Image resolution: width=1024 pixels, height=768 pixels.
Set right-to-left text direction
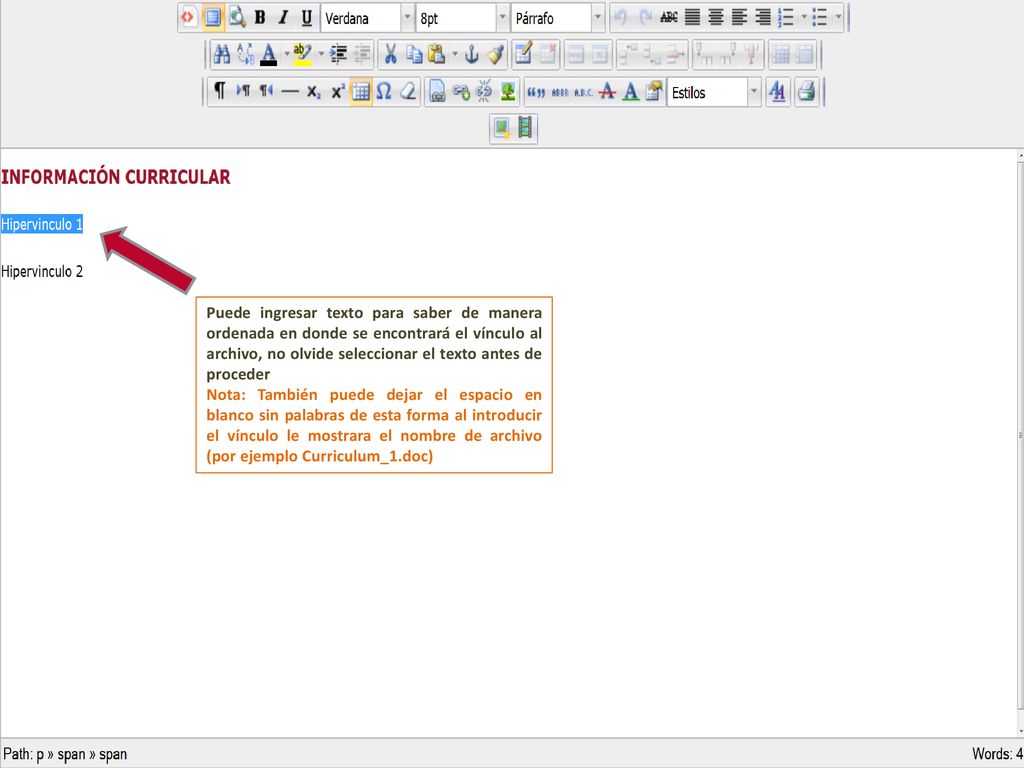click(x=266, y=91)
